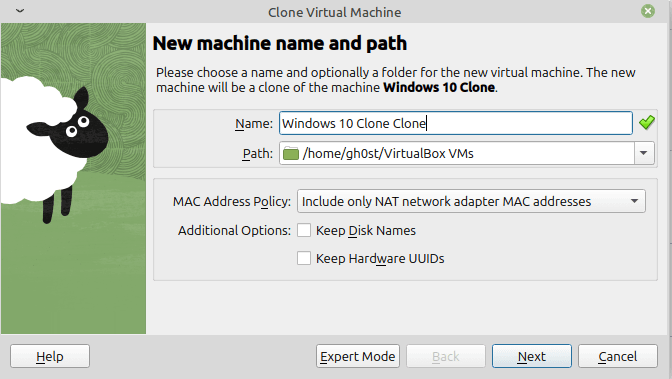
Task: Enable the Keep Hardware UUIDs checkbox
Action: [304, 258]
